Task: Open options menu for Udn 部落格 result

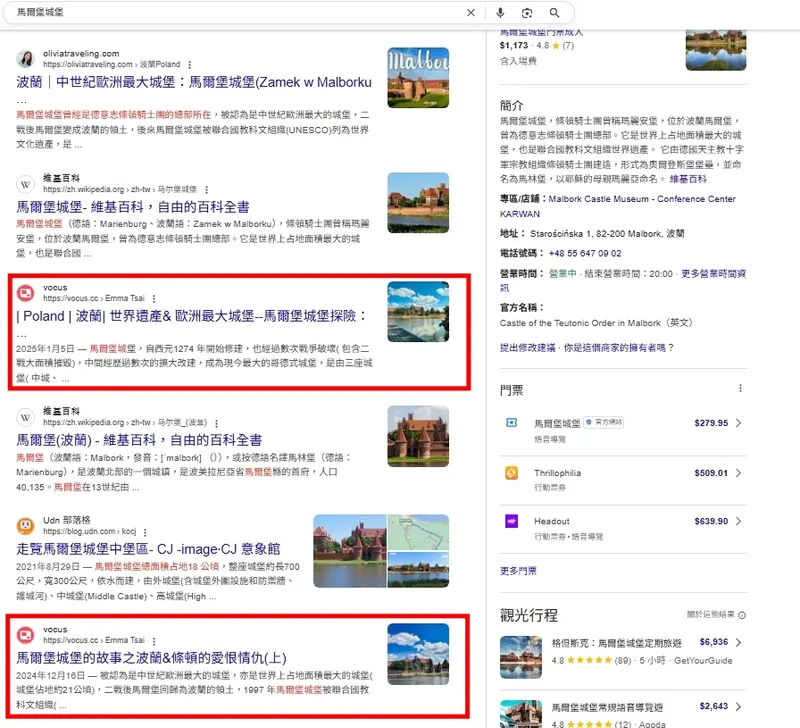Action: pos(145,532)
